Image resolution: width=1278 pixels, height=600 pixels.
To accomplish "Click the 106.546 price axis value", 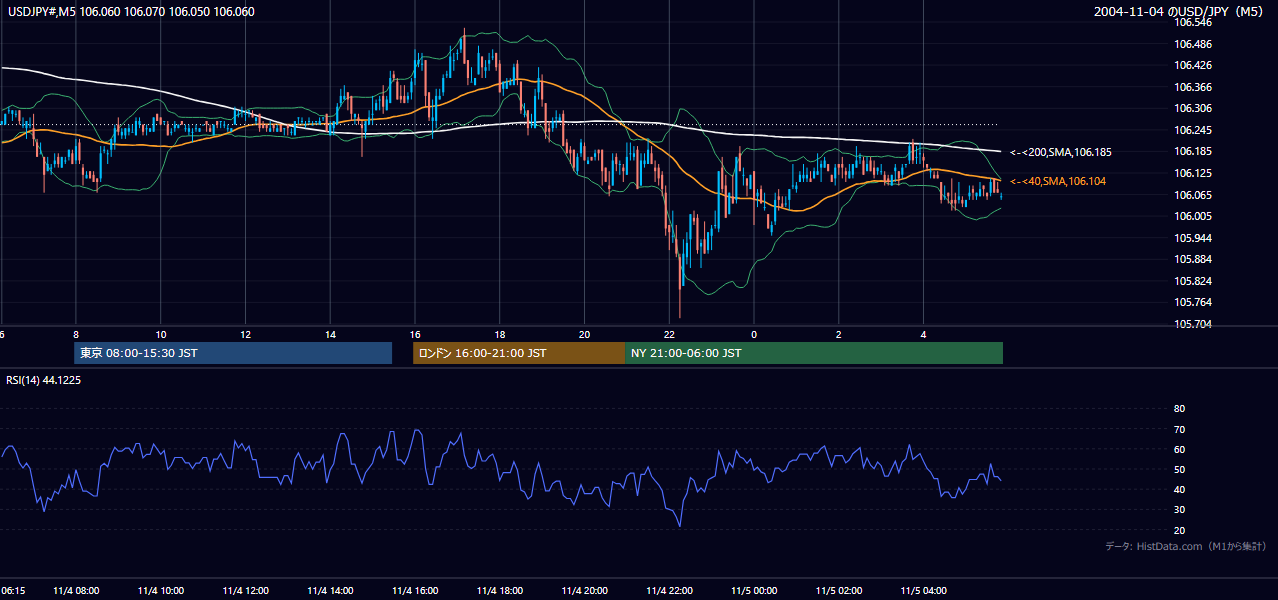I will (x=1194, y=22).
